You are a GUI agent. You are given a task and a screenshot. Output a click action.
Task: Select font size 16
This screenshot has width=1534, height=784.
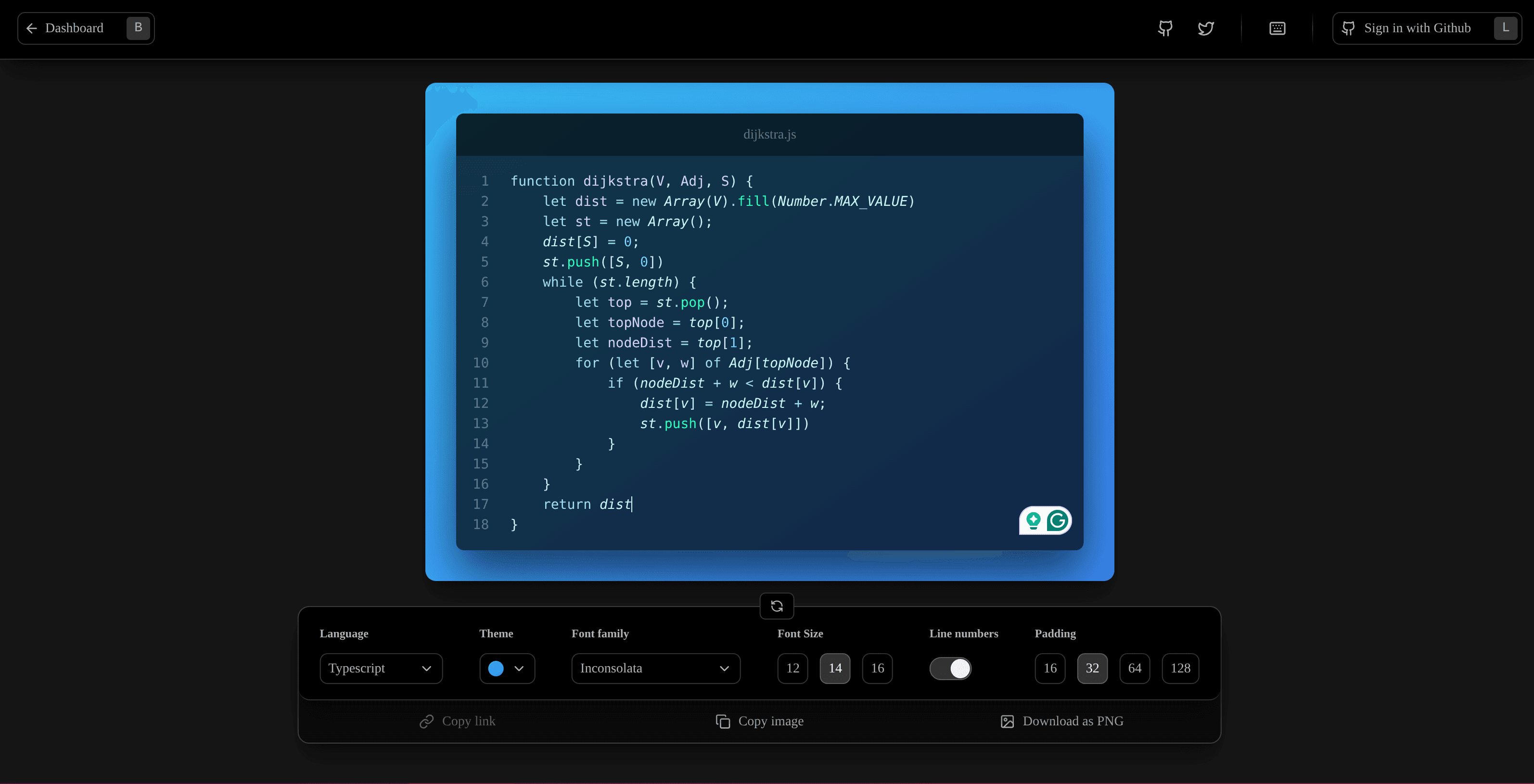877,669
